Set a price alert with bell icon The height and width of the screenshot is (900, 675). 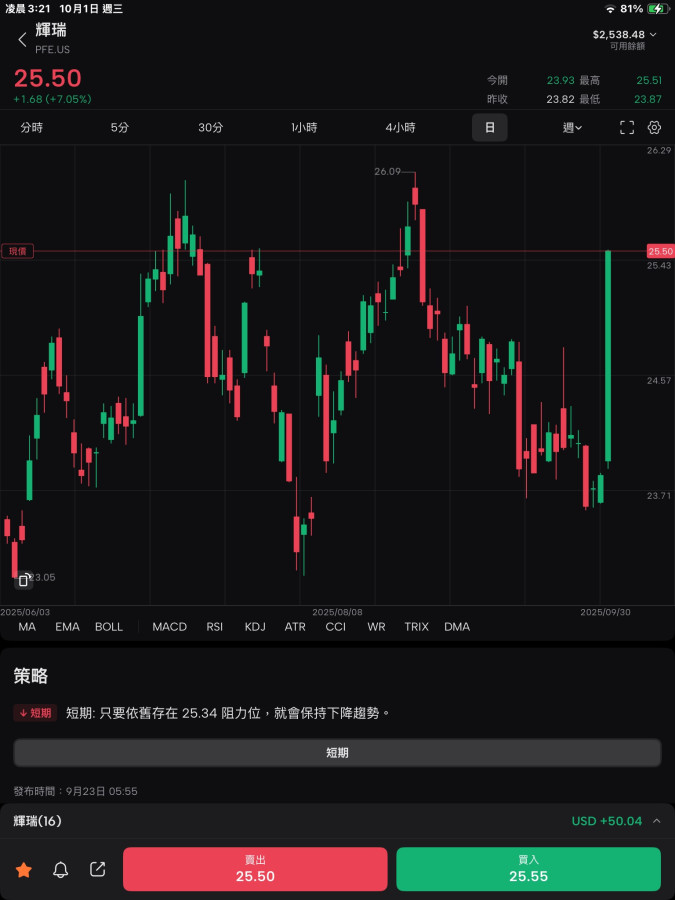click(x=61, y=870)
